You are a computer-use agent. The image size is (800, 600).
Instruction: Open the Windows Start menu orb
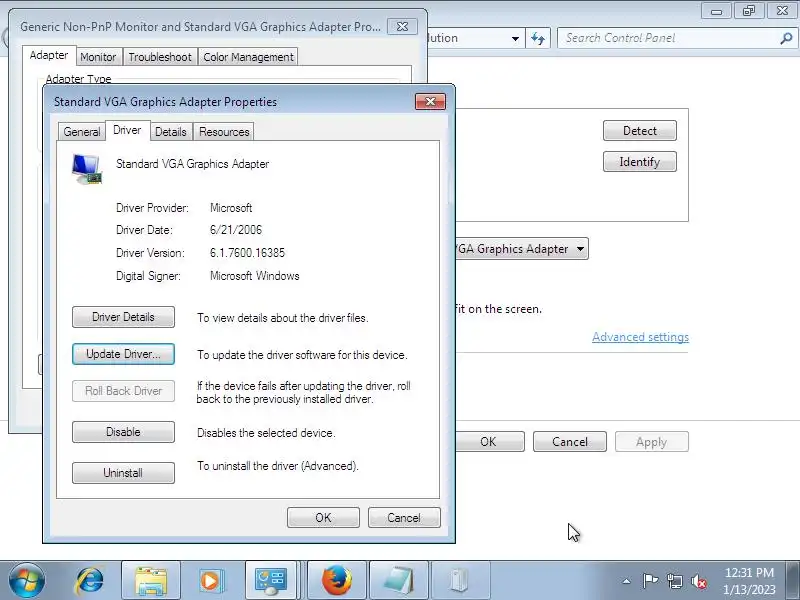click(x=27, y=581)
